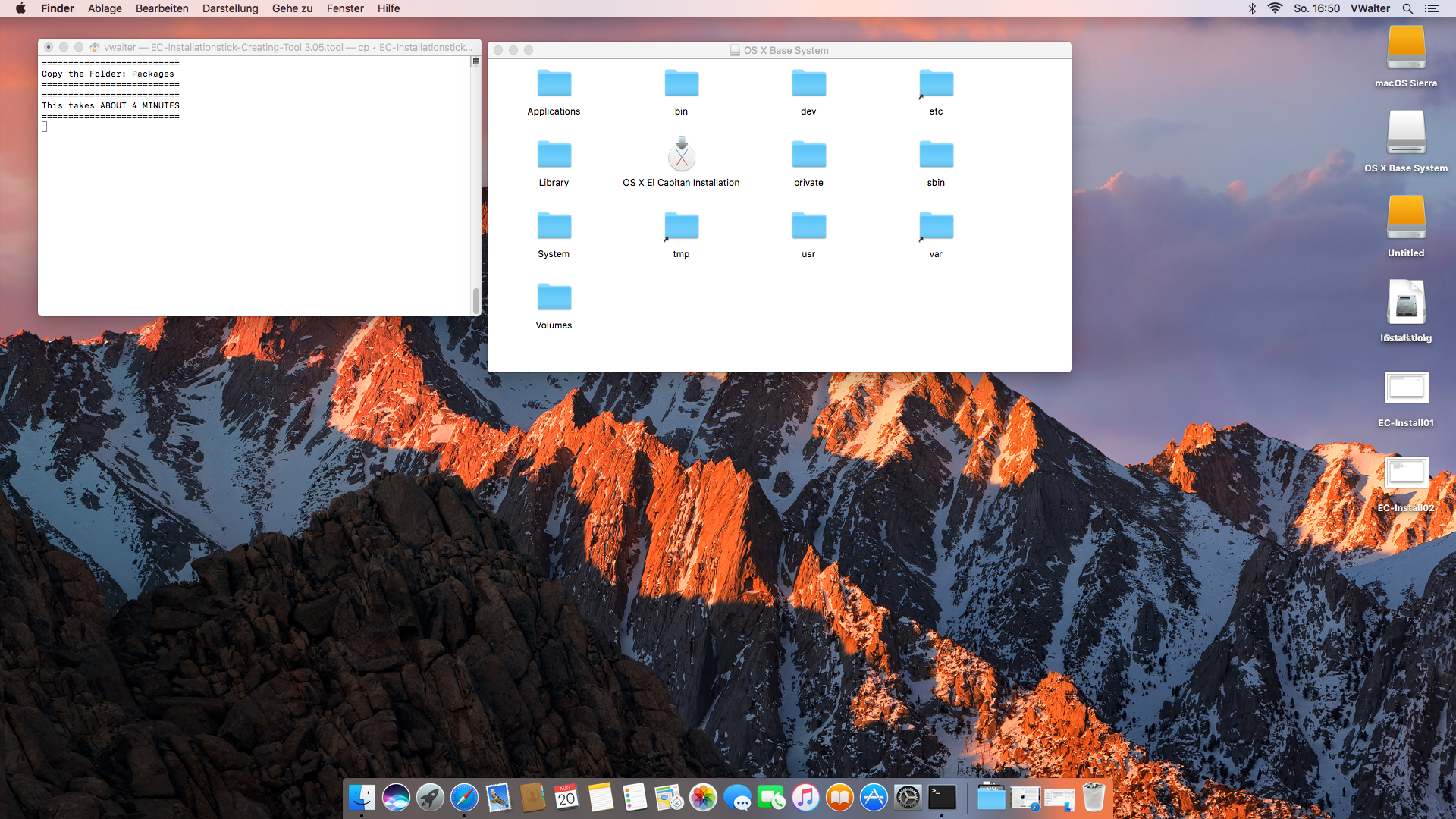Open the Wi-Fi status menu
The image size is (1456, 819).
[x=1275, y=8]
